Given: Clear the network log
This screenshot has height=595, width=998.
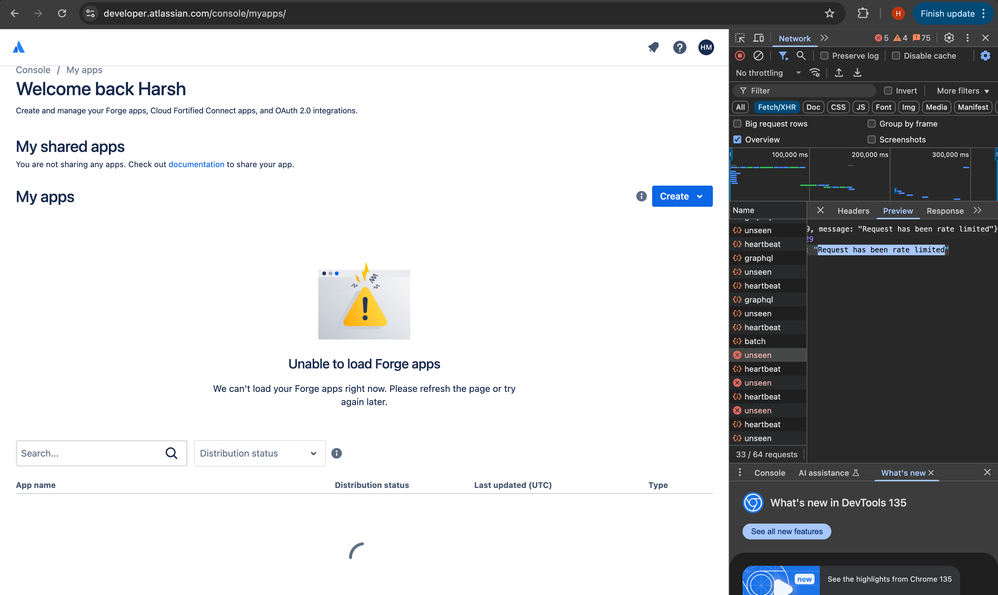Looking at the screenshot, I should [758, 56].
